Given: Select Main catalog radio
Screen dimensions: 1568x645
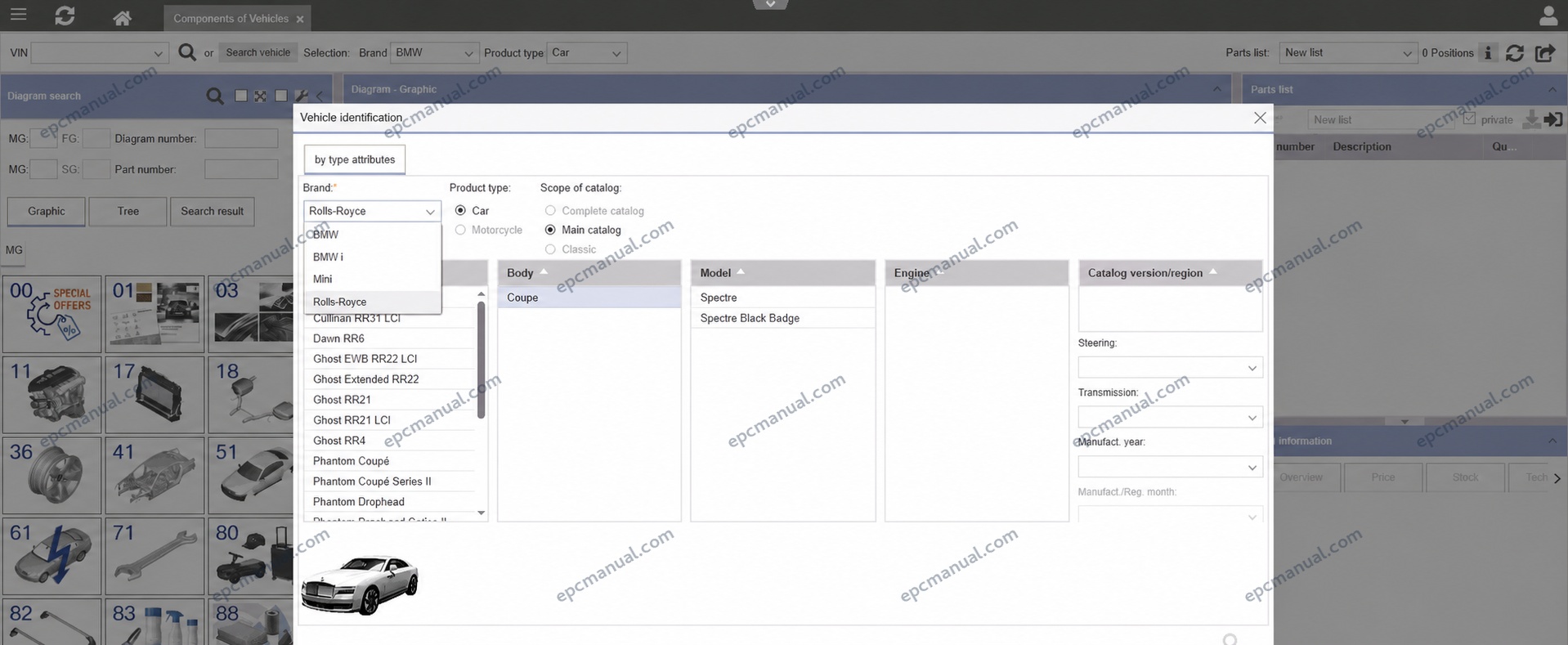Looking at the screenshot, I should pos(550,230).
